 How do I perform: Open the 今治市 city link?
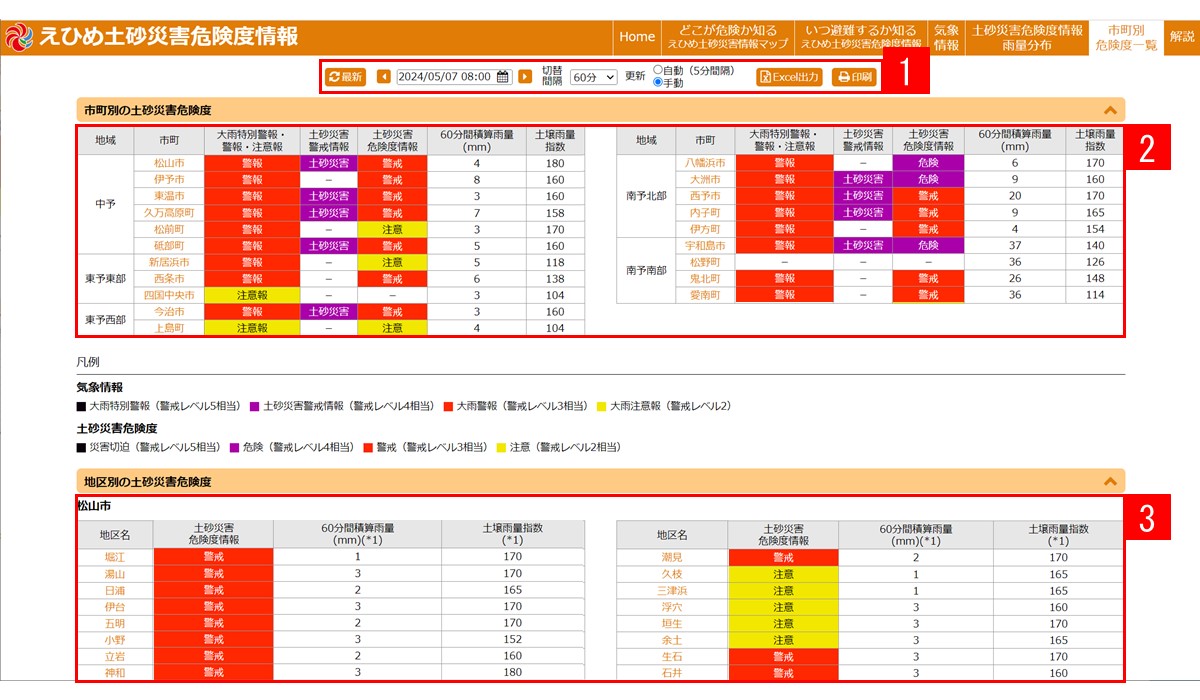[x=169, y=312]
